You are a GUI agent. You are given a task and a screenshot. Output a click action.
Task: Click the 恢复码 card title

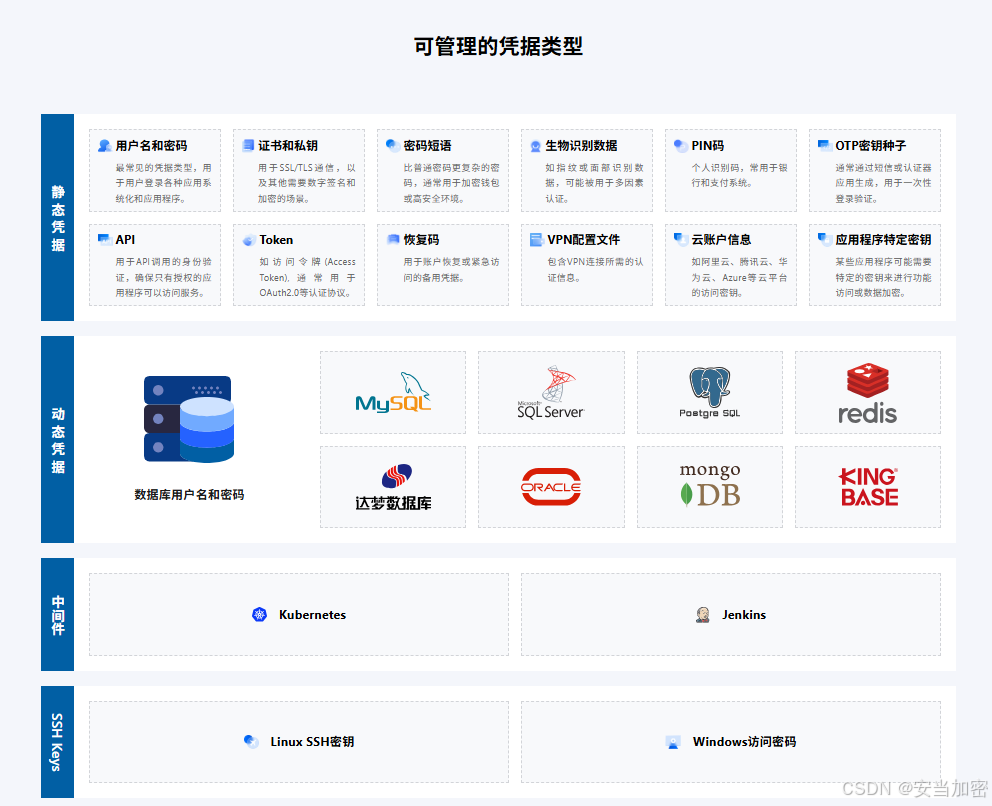(421, 240)
